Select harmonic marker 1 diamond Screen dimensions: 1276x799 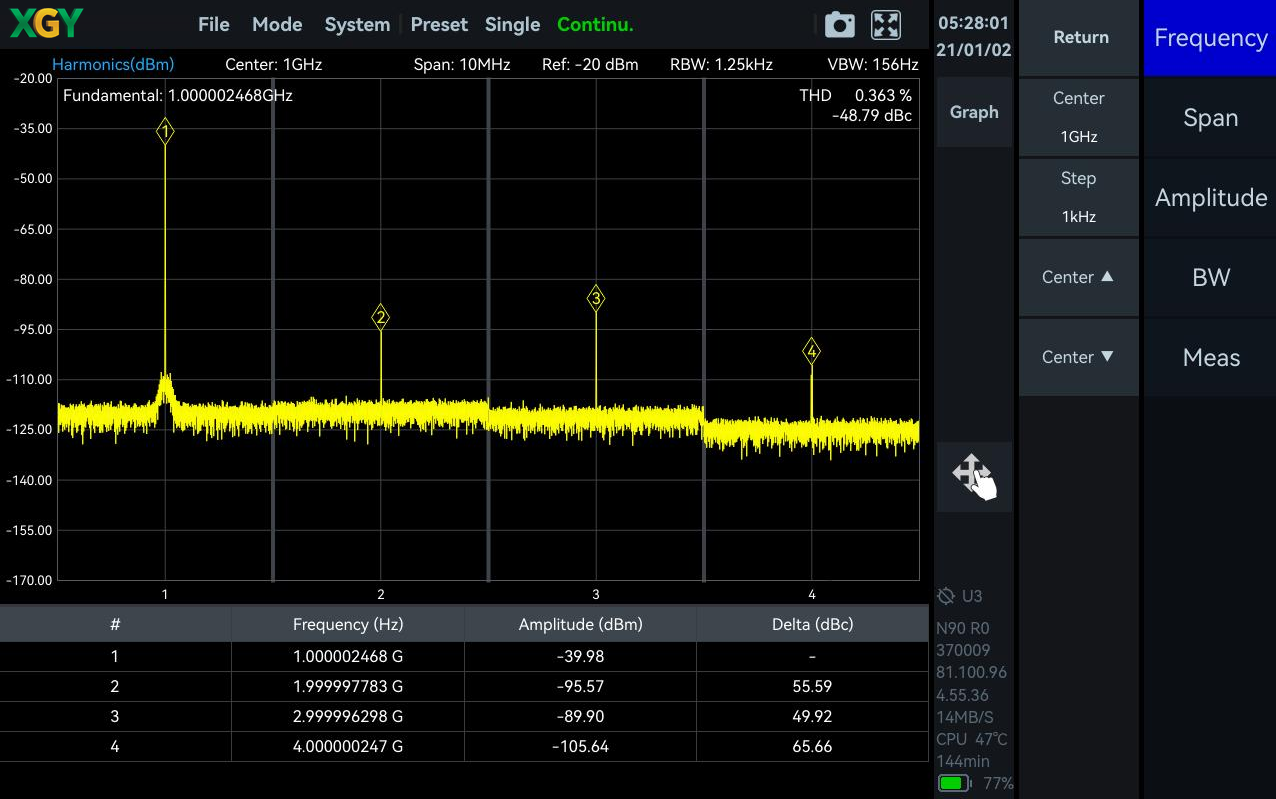pos(165,131)
